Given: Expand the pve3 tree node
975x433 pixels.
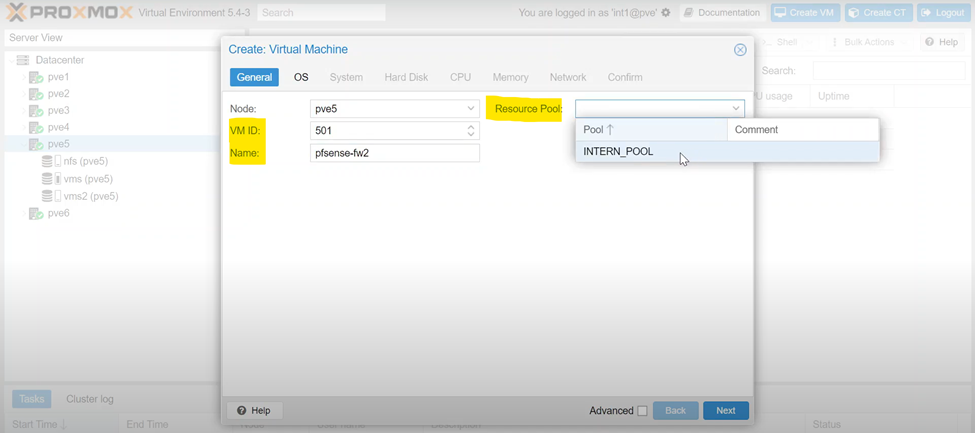Looking at the screenshot, I should tap(24, 111).
